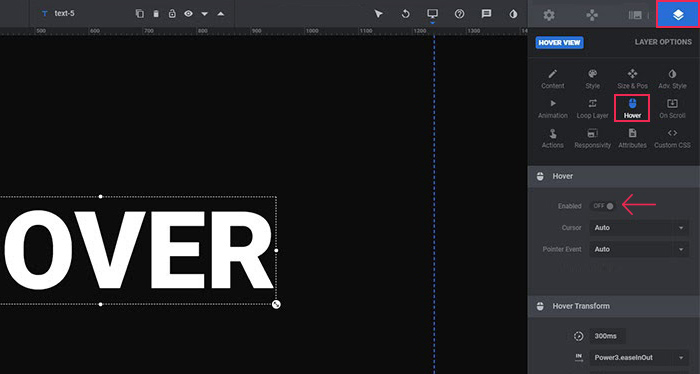Delete the text-5 layer via trash icon

(x=156, y=13)
